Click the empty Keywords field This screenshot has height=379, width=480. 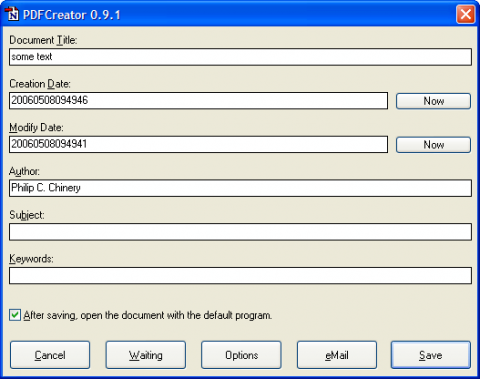point(240,275)
